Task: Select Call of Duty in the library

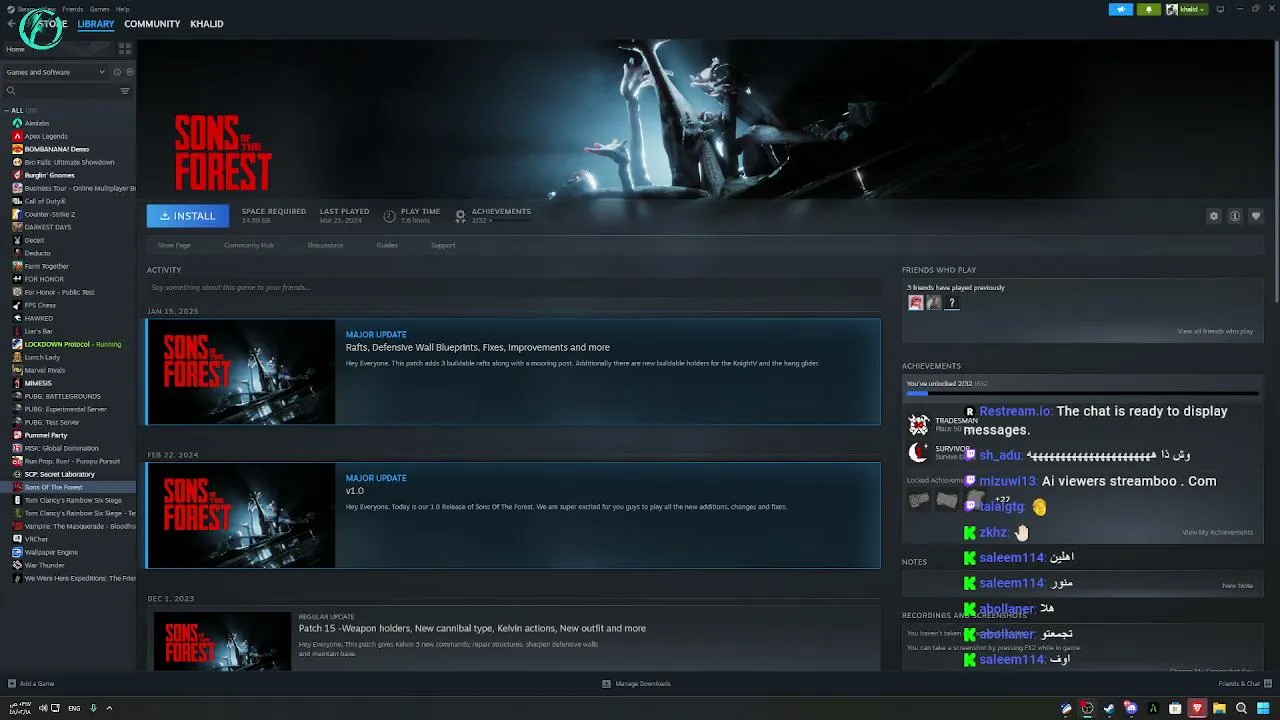Action: [45, 201]
